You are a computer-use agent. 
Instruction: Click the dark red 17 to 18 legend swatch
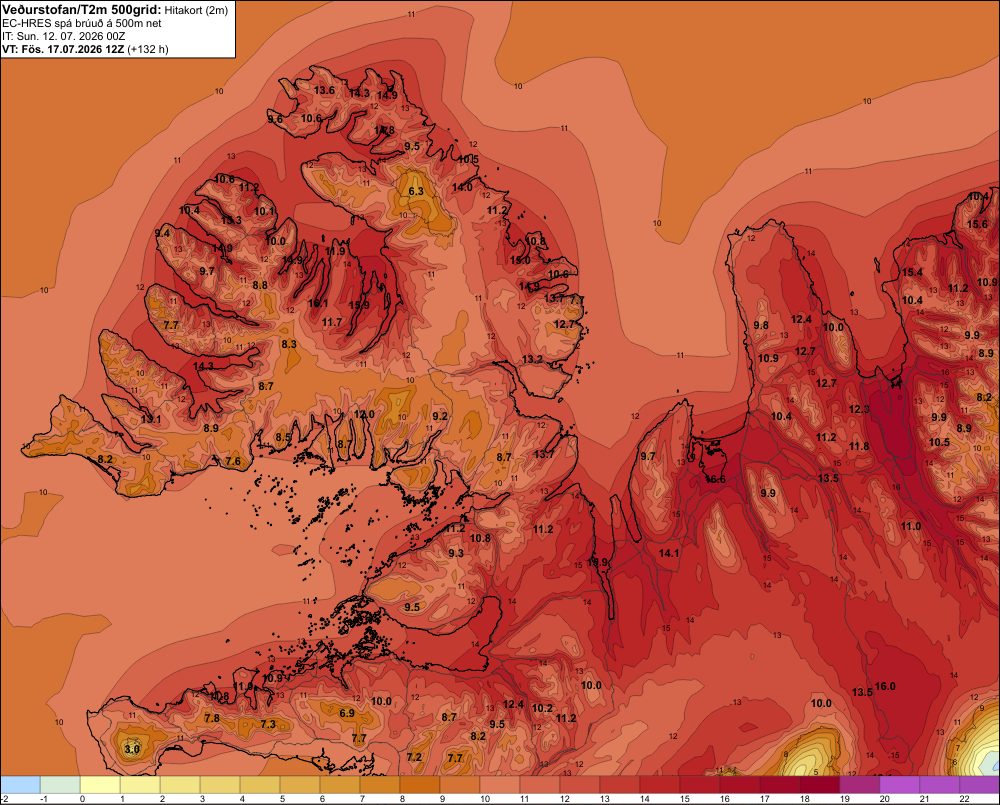(779, 785)
